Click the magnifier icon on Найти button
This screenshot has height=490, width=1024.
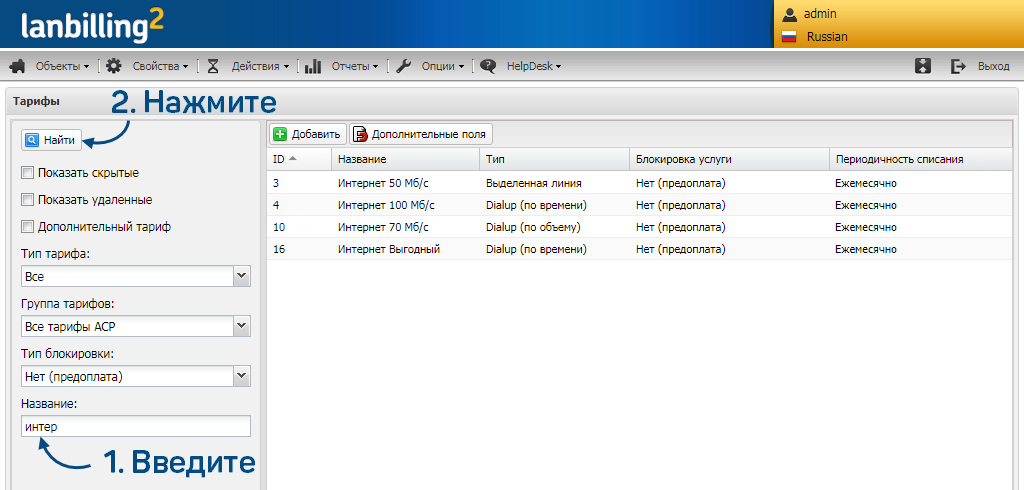coord(33,140)
